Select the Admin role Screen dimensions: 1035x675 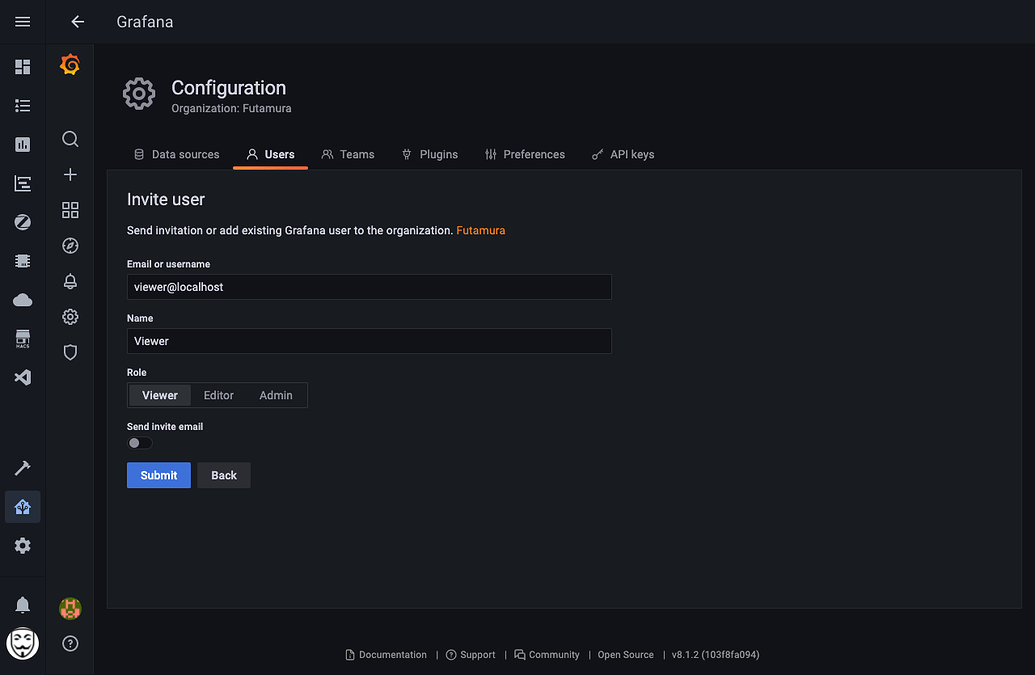(x=276, y=395)
